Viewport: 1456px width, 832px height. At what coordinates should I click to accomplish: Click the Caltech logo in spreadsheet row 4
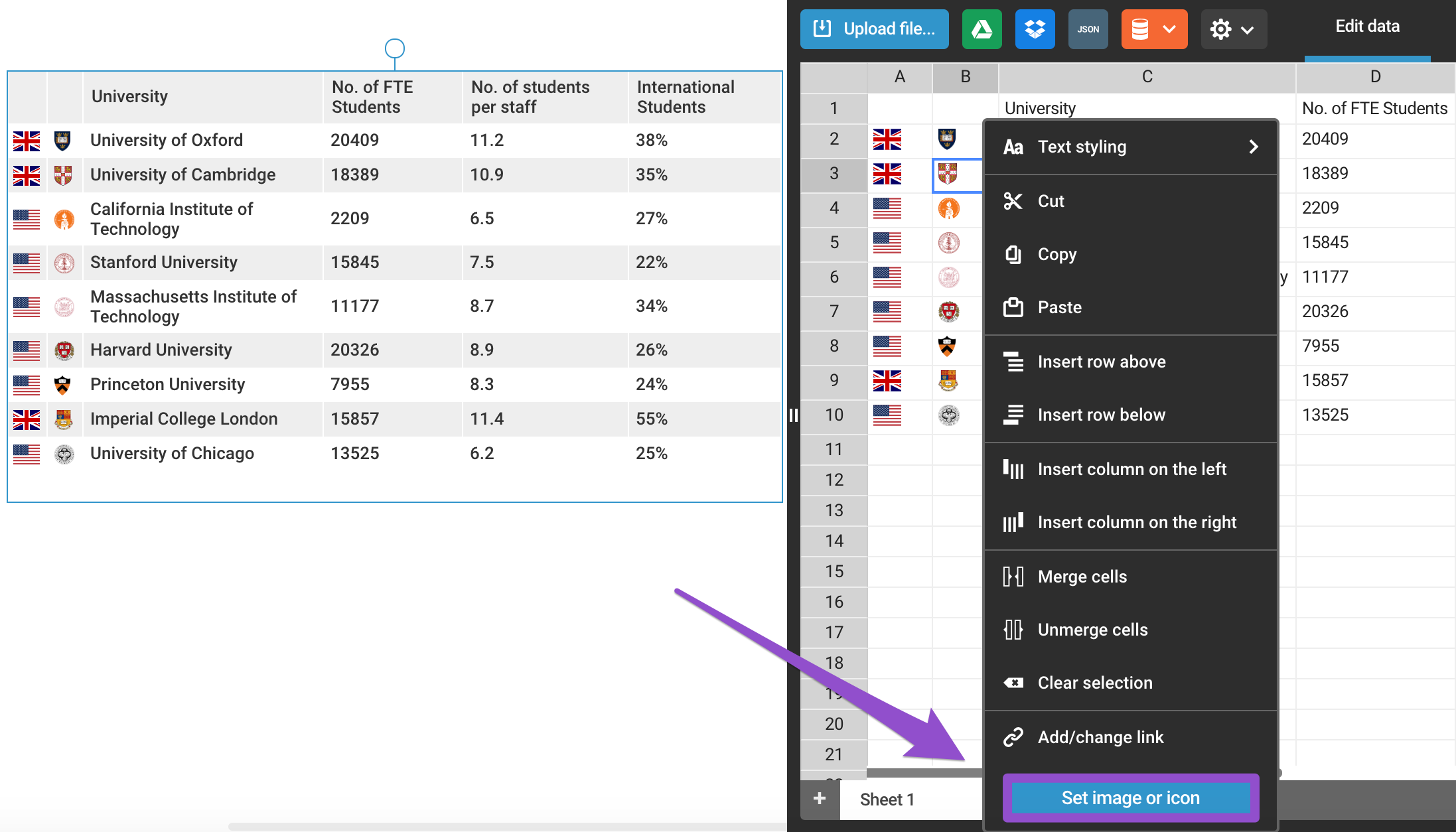click(949, 208)
